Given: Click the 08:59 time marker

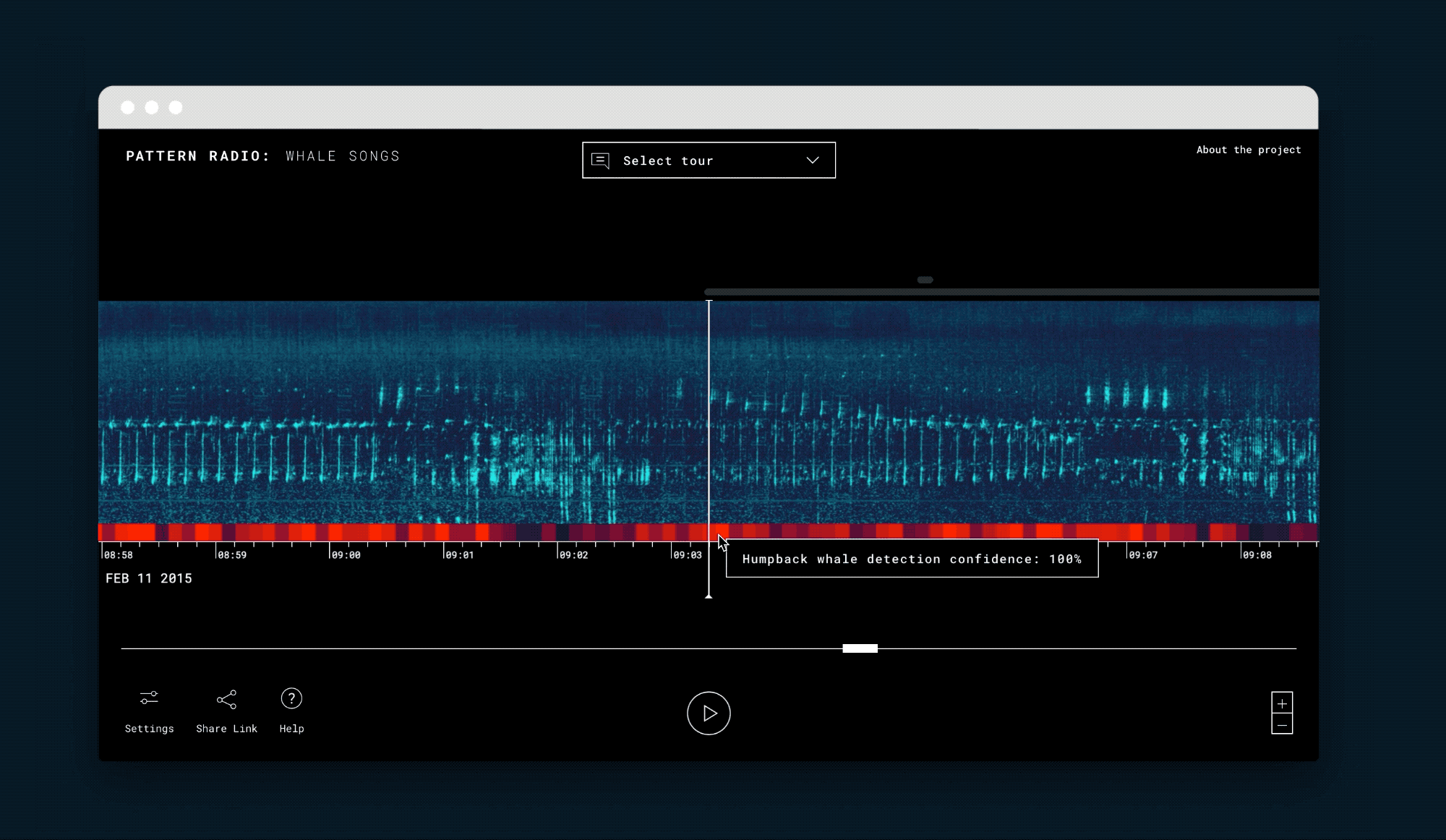Looking at the screenshot, I should 232,555.
